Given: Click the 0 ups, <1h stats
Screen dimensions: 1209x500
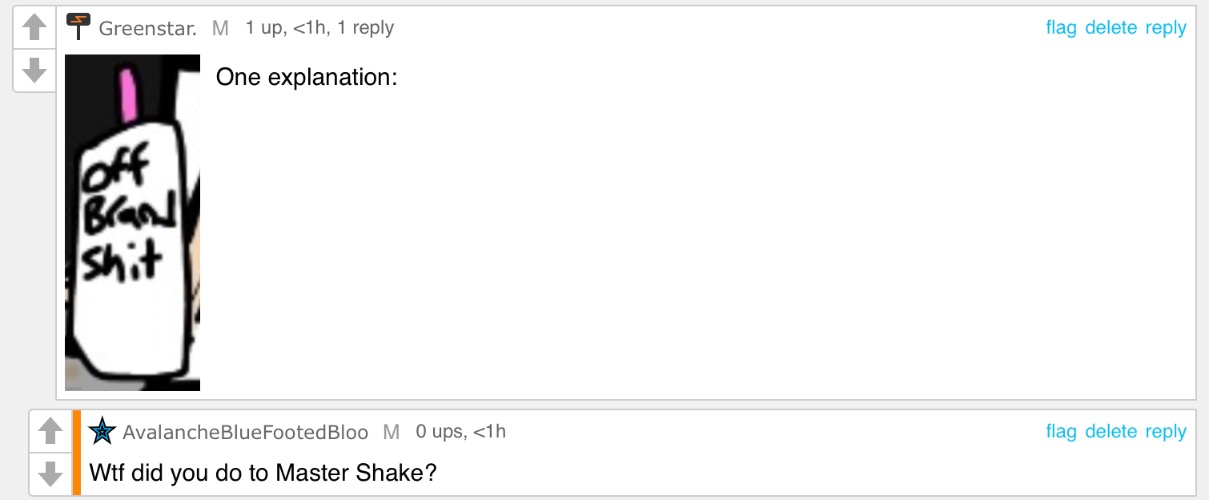Looking at the screenshot, I should (461, 432).
